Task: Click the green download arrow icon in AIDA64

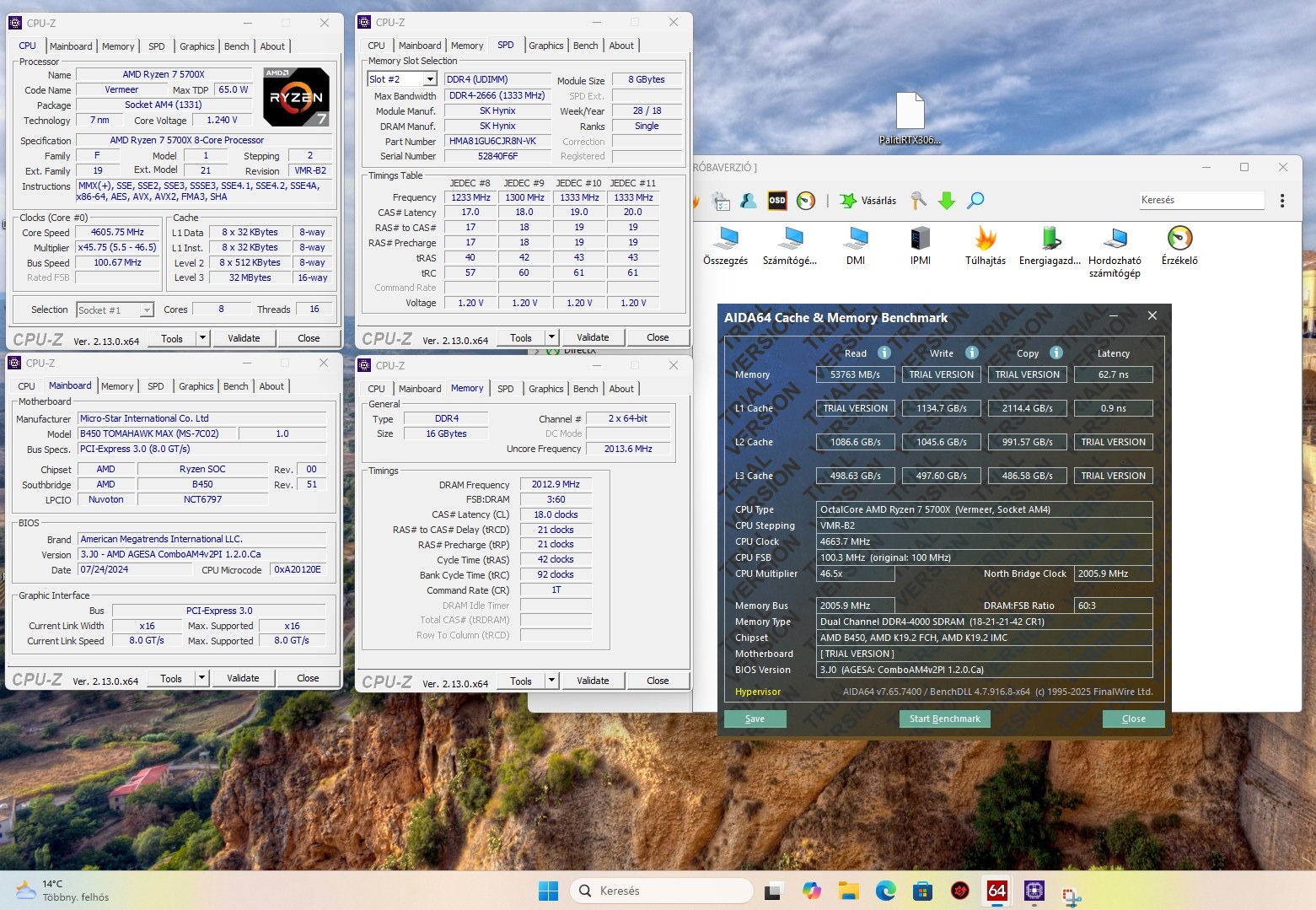Action: (x=947, y=201)
